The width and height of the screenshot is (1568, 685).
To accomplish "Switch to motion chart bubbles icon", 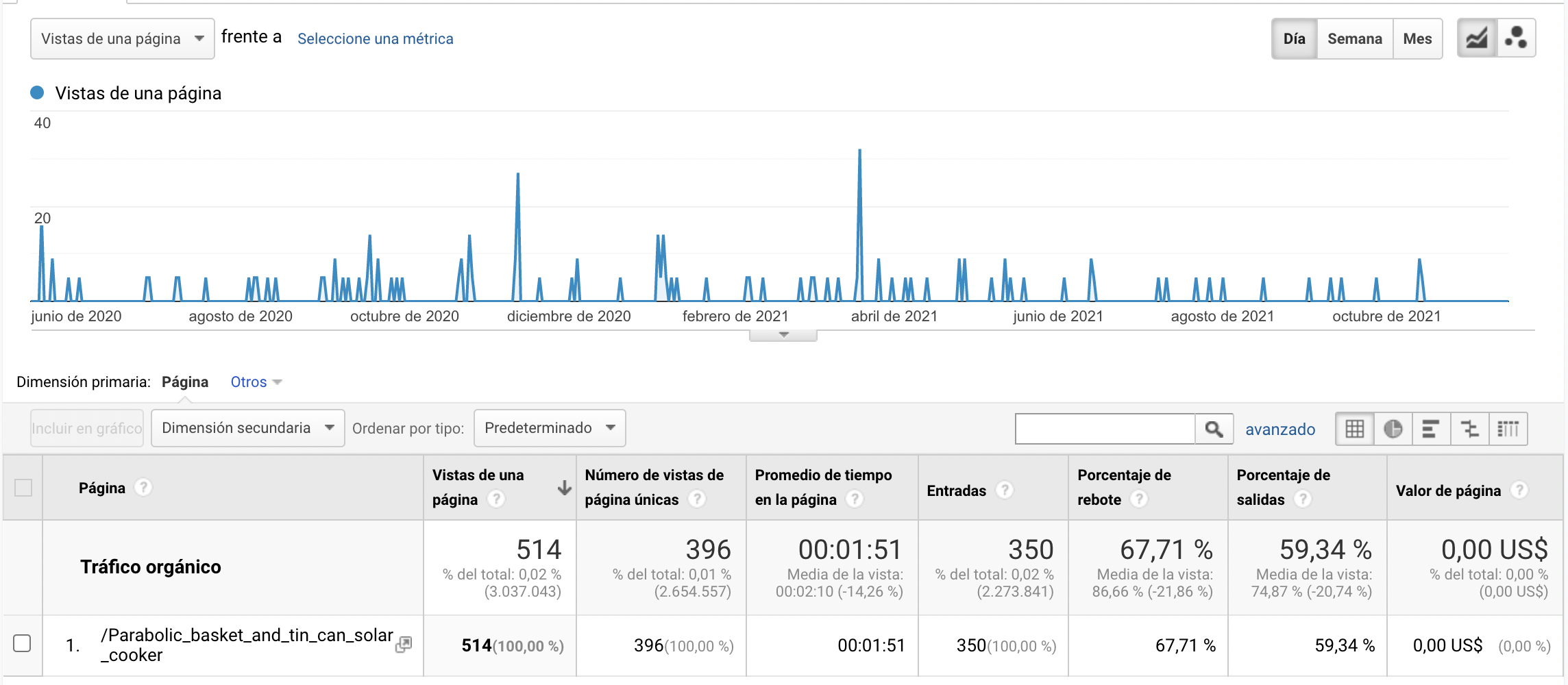I will tap(1515, 38).
